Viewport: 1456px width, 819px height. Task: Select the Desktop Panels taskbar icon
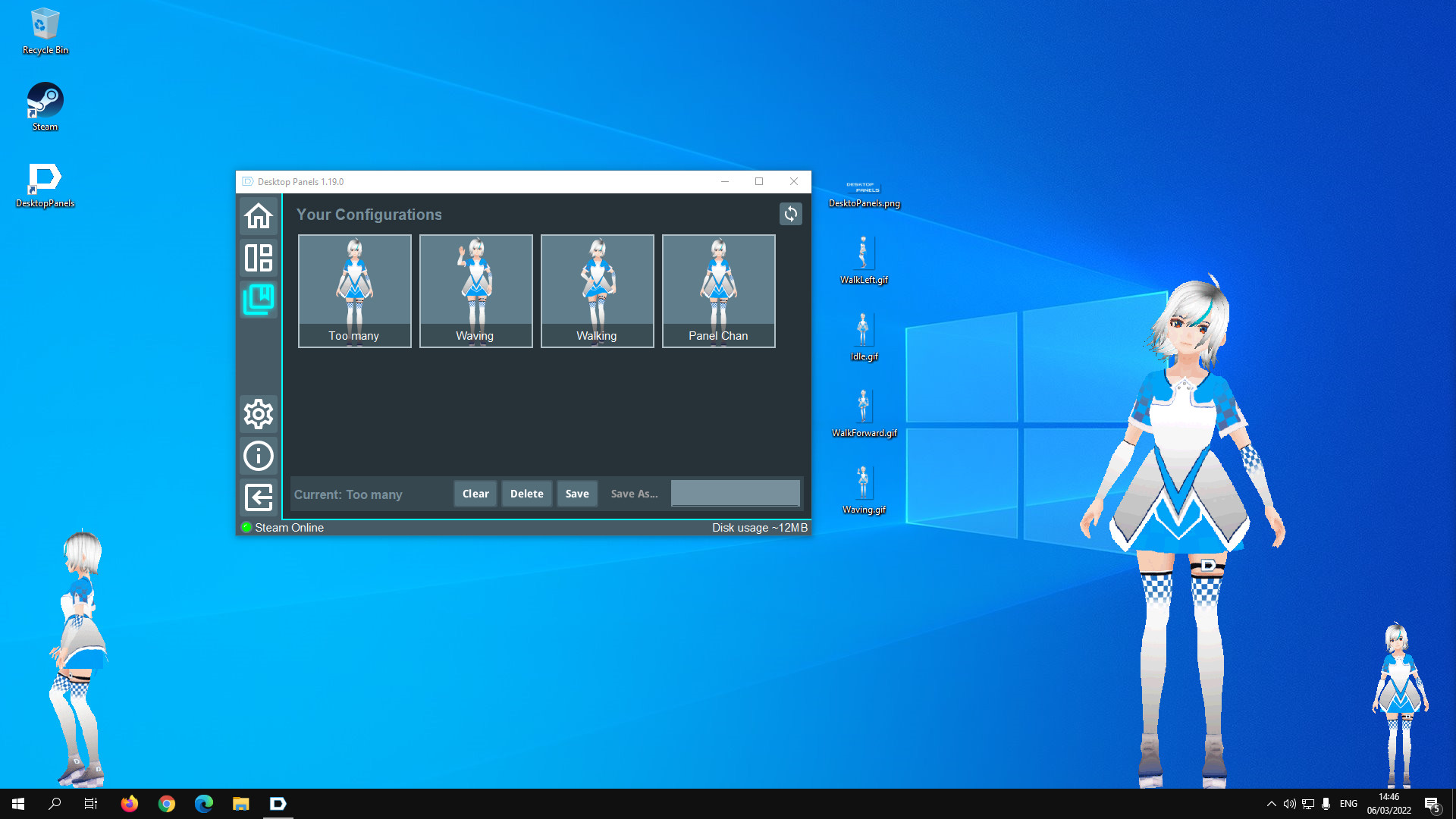tap(278, 803)
